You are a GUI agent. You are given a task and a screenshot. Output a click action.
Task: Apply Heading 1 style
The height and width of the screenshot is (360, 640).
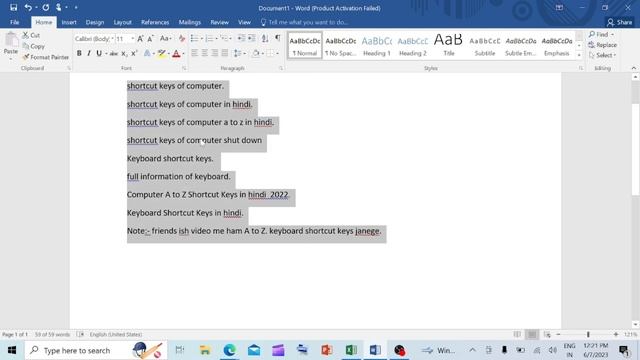pos(377,46)
